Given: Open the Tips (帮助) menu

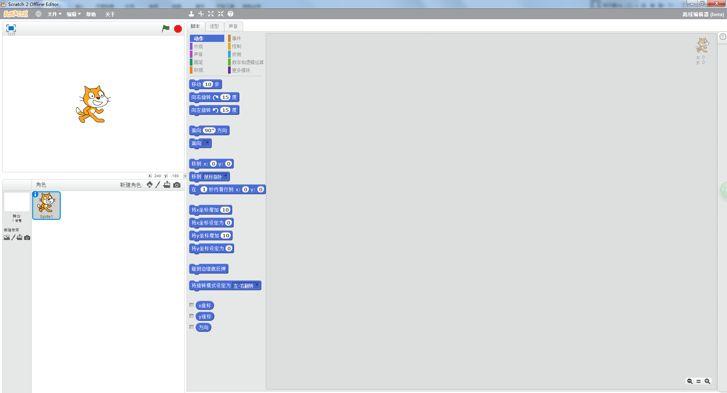Looking at the screenshot, I should coord(91,14).
